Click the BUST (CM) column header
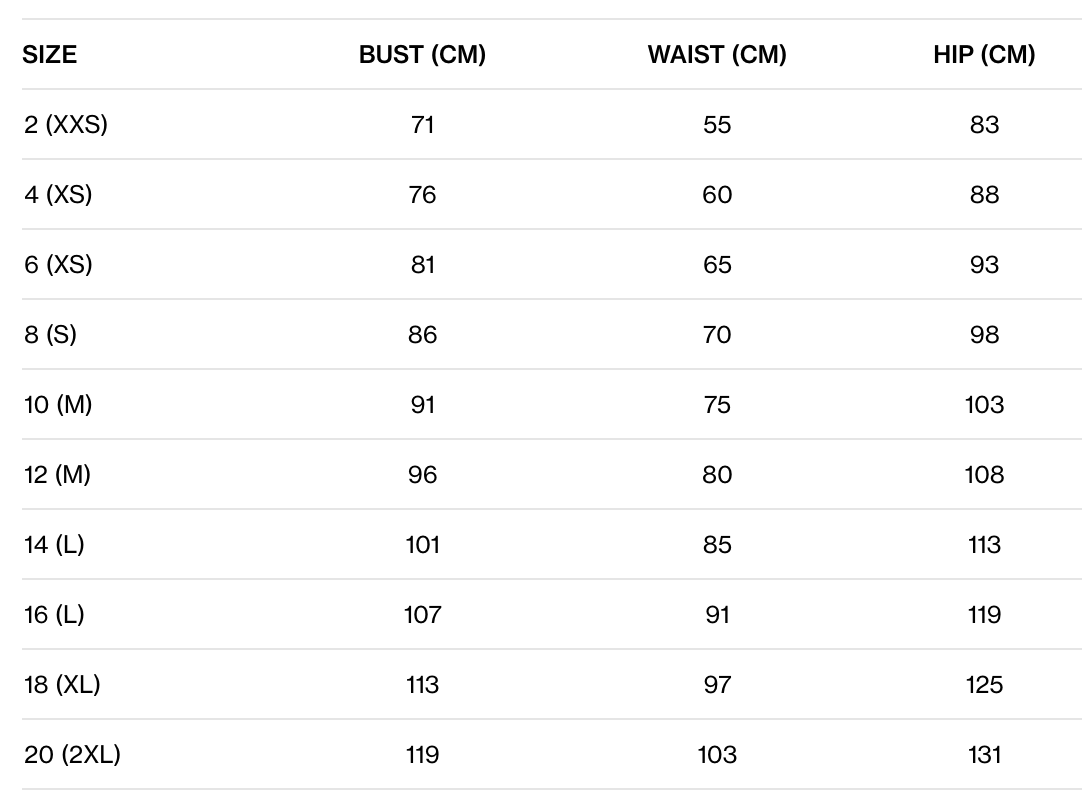1082x800 pixels. [x=422, y=55]
